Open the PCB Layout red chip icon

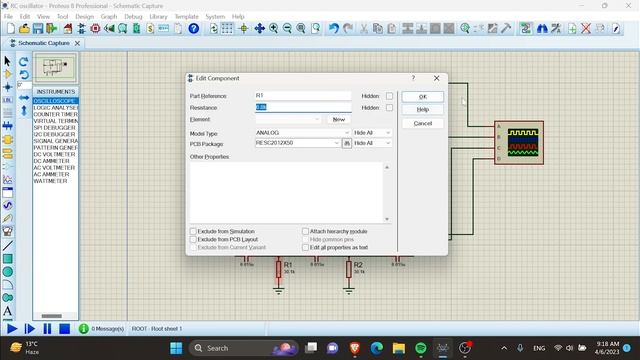(x=95, y=28)
